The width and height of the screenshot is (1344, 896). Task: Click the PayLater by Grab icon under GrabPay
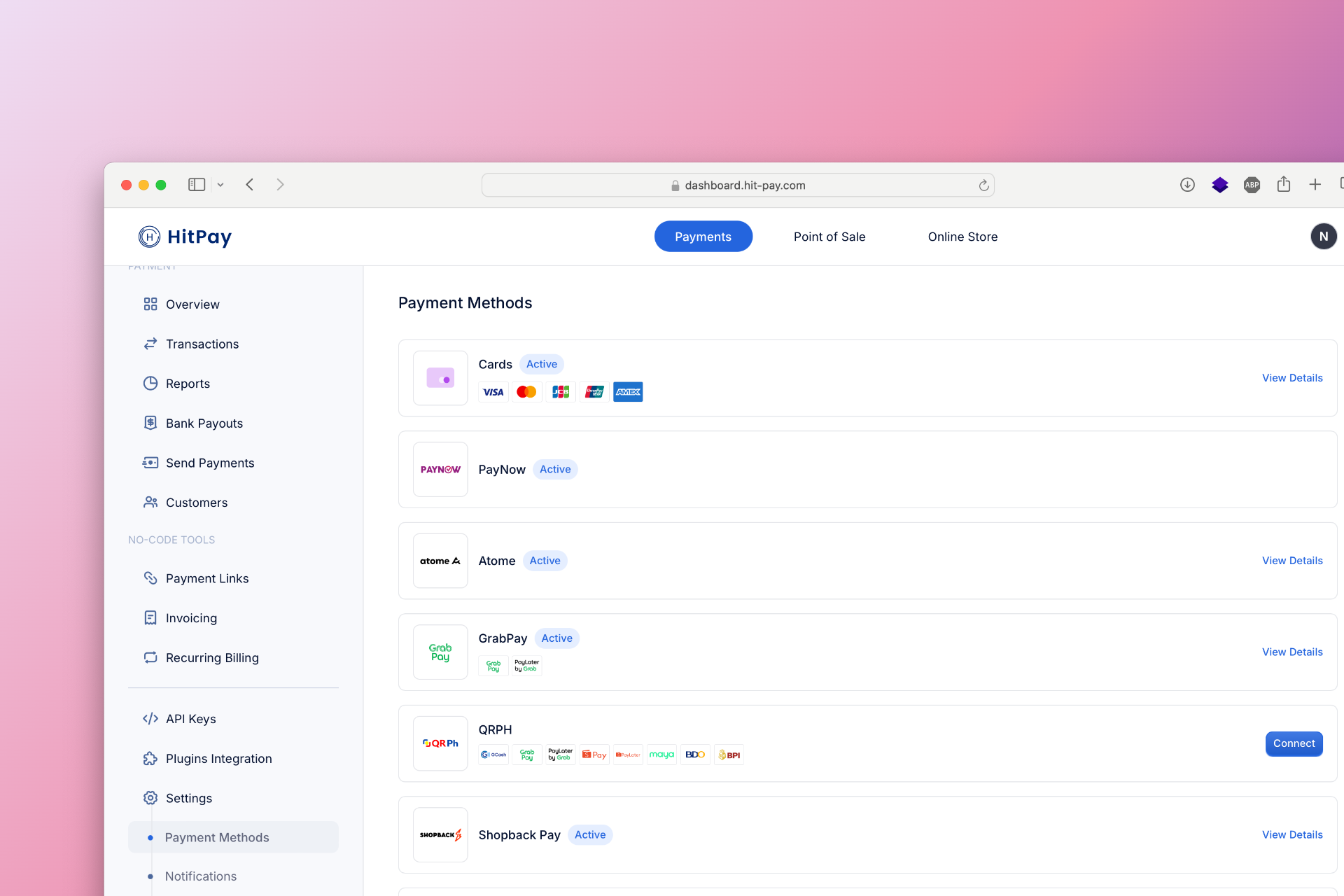[526, 666]
